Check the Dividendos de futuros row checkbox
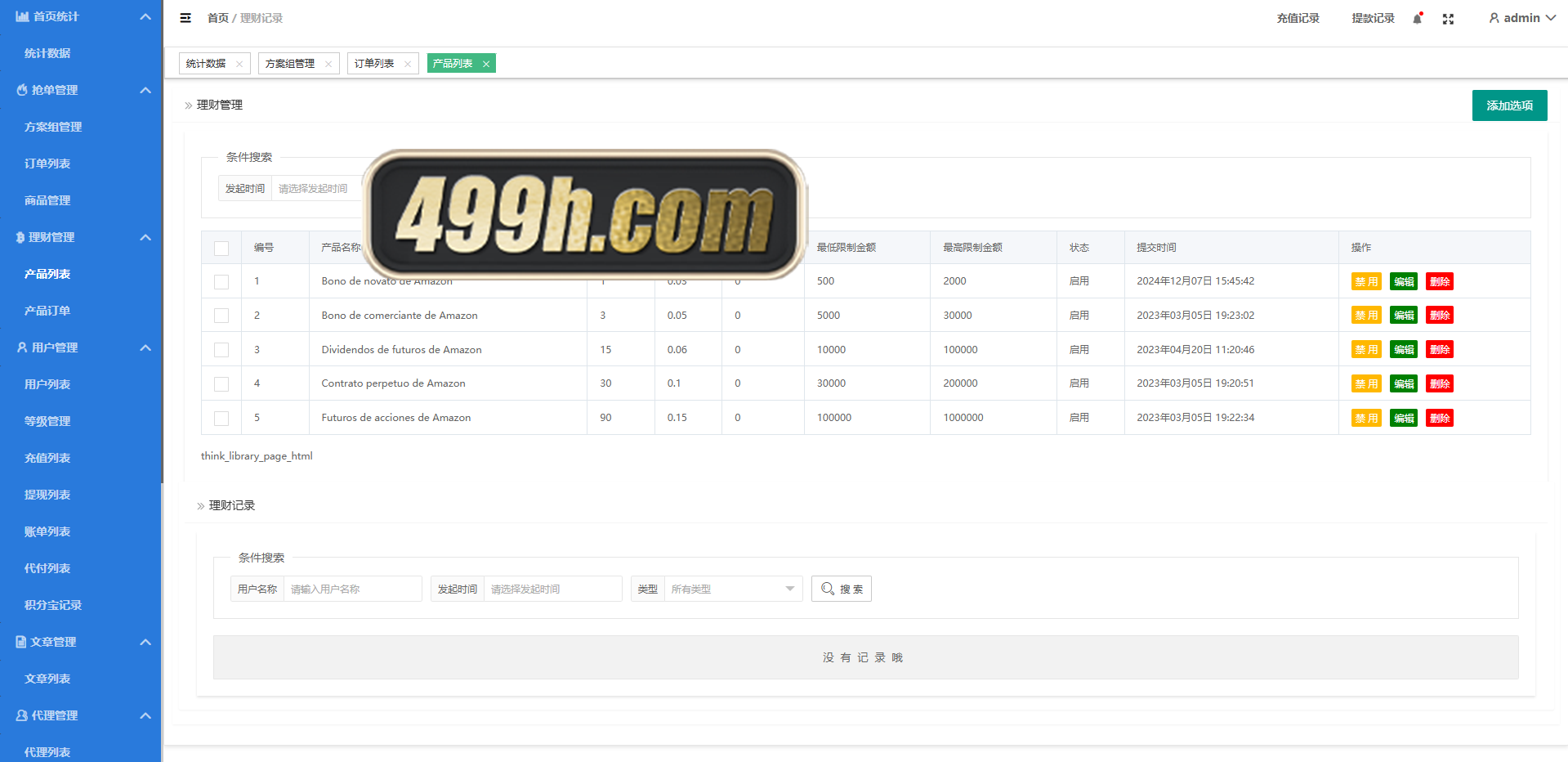1568x762 pixels. tap(221, 350)
